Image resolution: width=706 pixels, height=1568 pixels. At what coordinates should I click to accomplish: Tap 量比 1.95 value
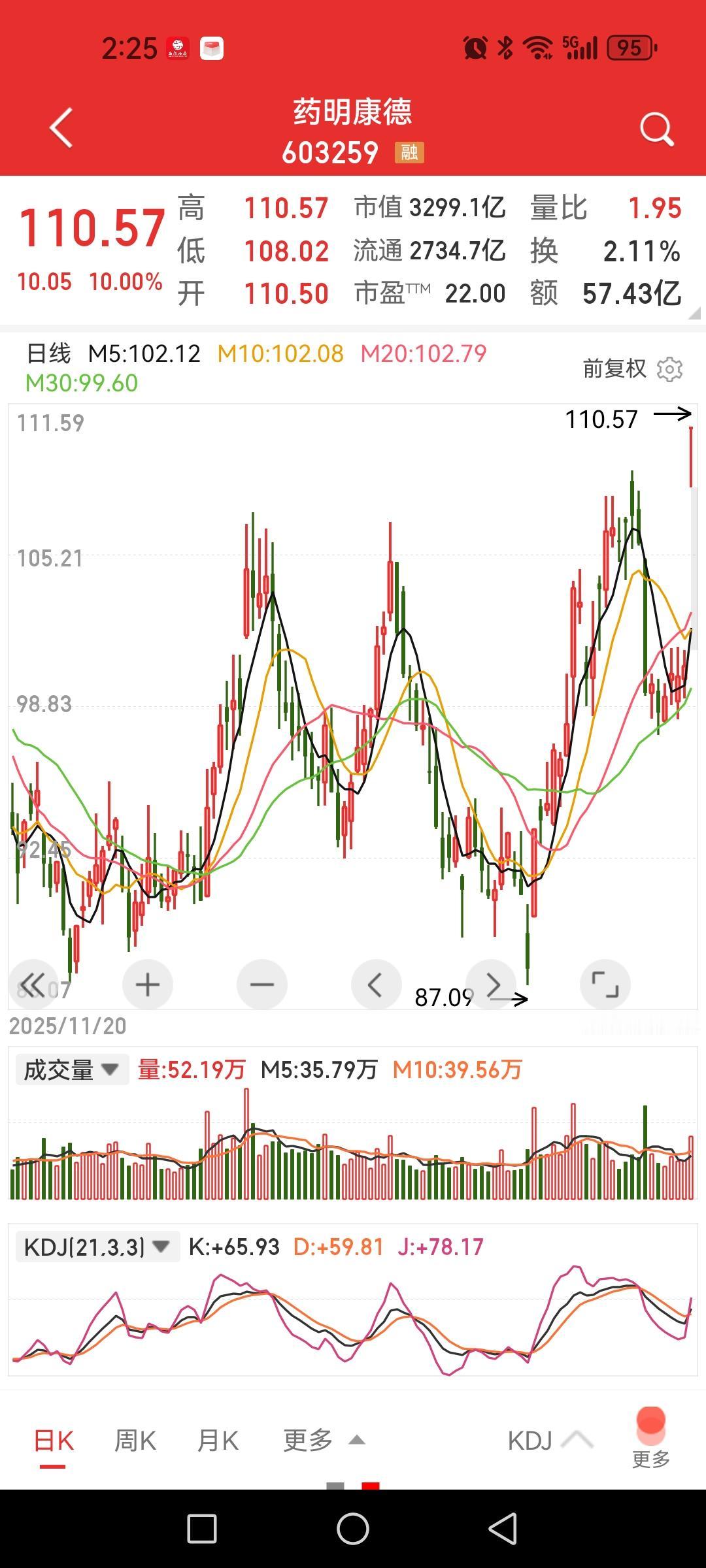[655, 208]
